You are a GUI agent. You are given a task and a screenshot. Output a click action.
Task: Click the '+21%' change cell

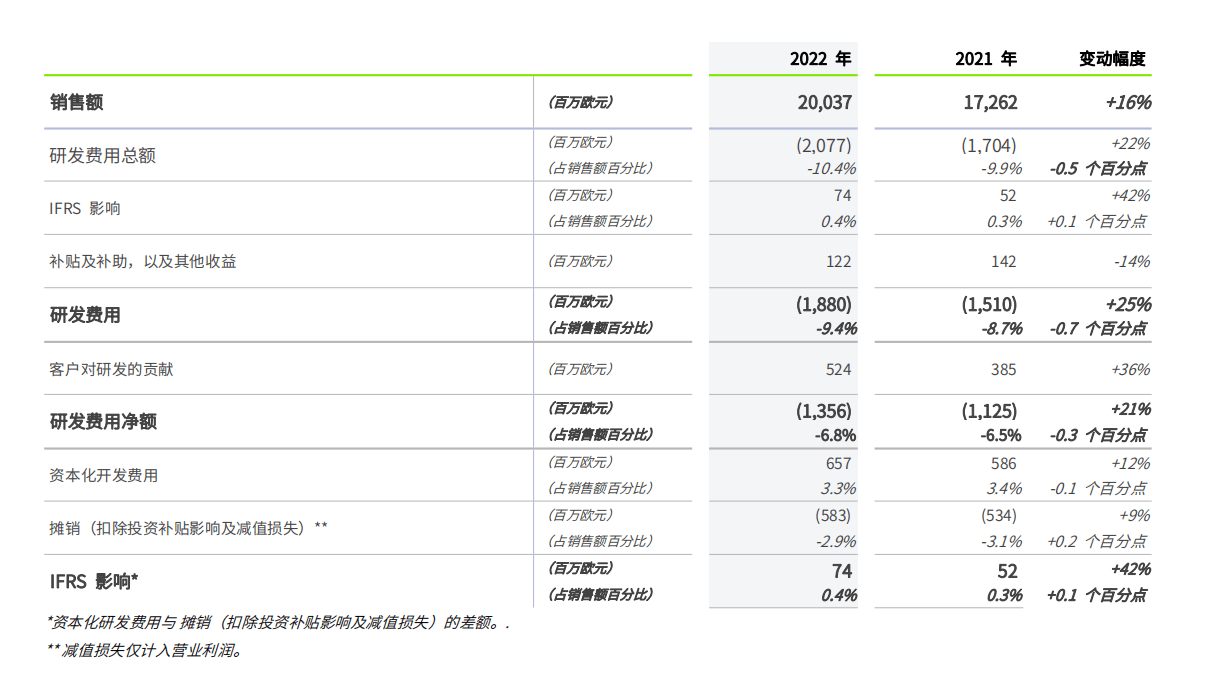tap(1130, 409)
